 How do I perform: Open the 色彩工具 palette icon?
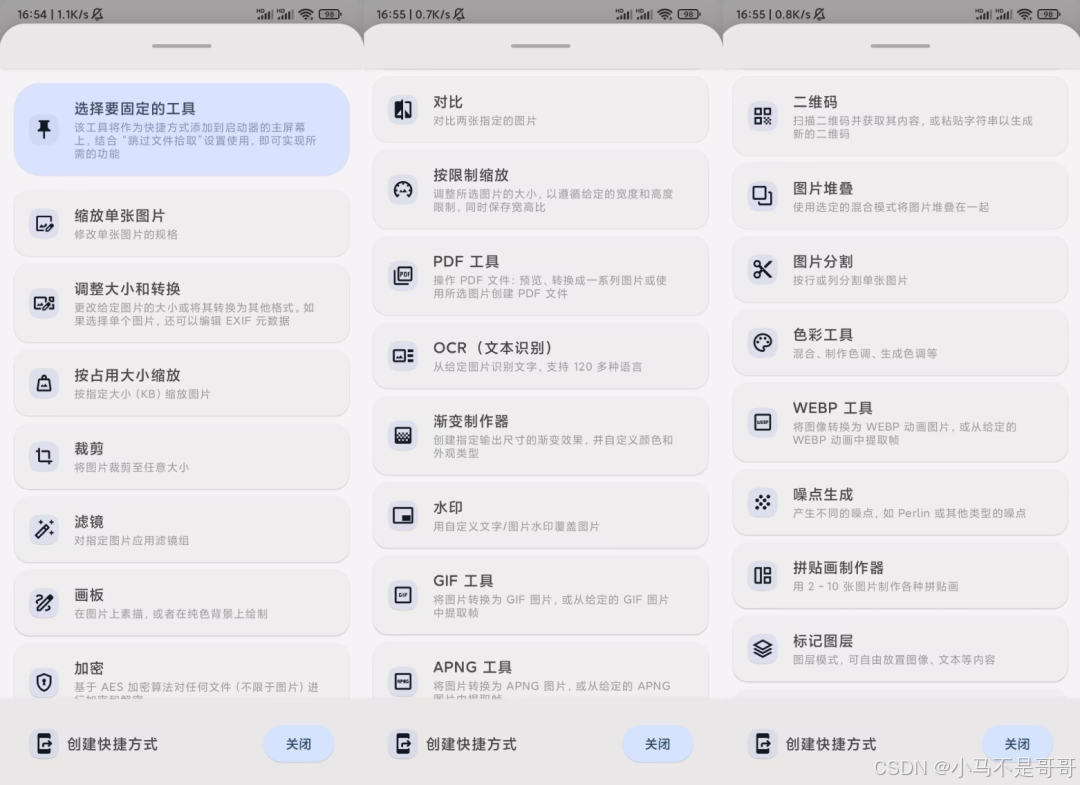click(762, 342)
